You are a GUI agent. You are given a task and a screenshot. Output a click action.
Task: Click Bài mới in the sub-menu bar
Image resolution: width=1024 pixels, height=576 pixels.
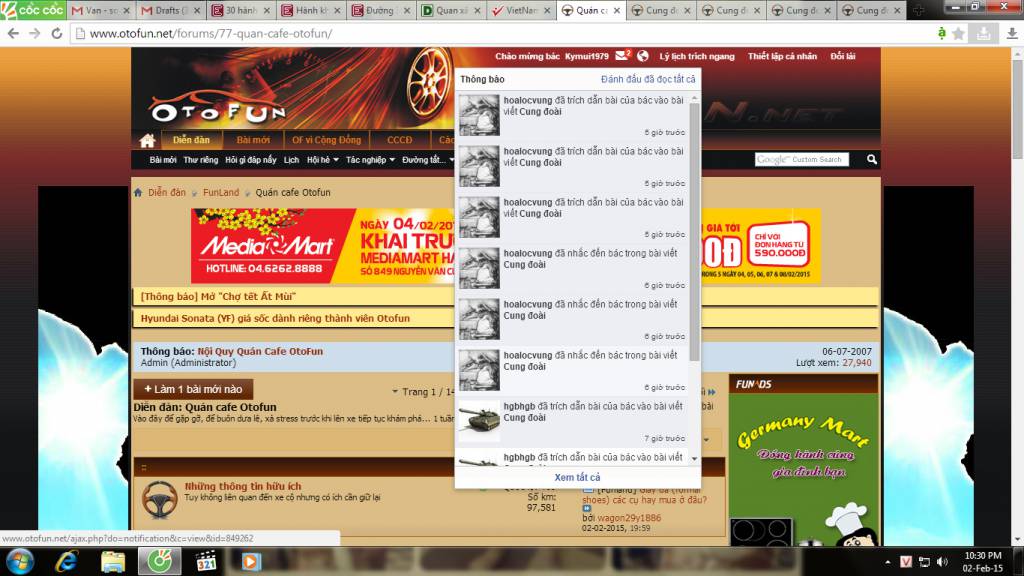click(x=163, y=160)
